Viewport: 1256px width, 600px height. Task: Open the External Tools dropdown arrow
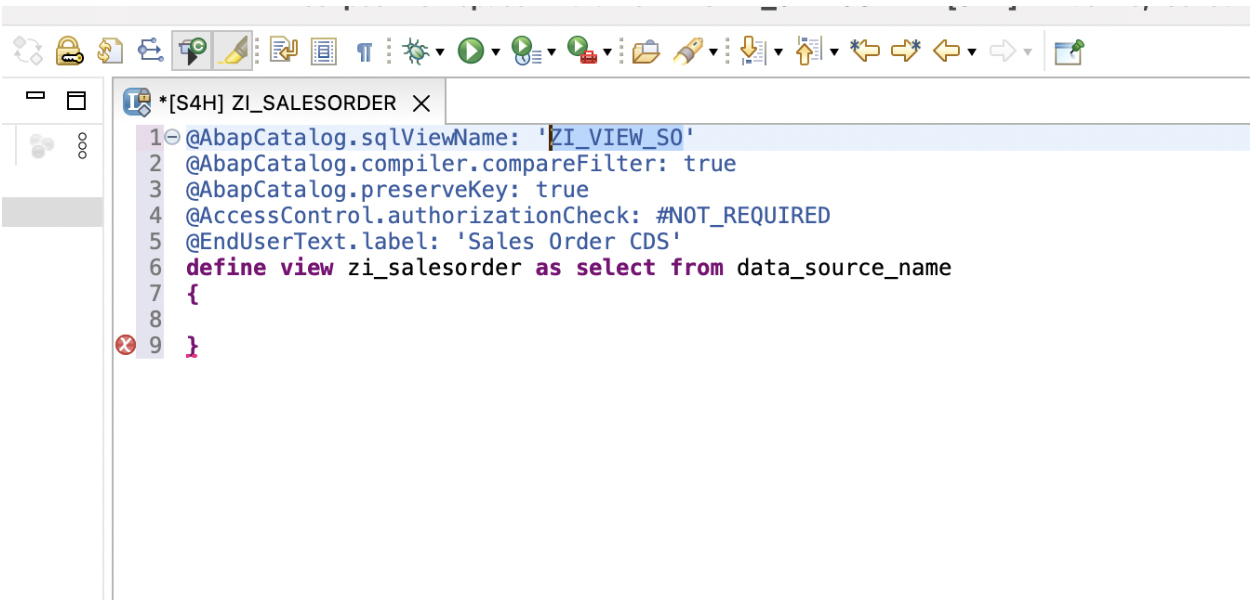coord(607,52)
